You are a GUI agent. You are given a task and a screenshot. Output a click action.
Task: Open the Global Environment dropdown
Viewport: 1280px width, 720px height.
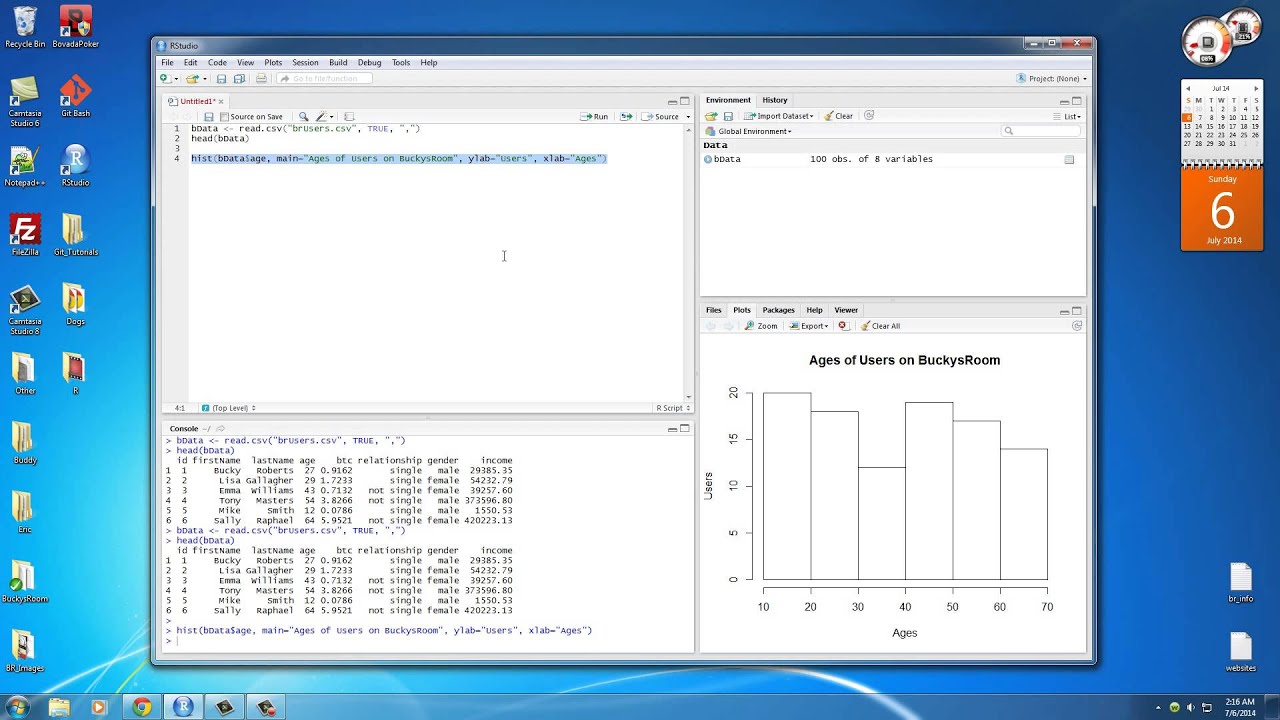(x=748, y=131)
